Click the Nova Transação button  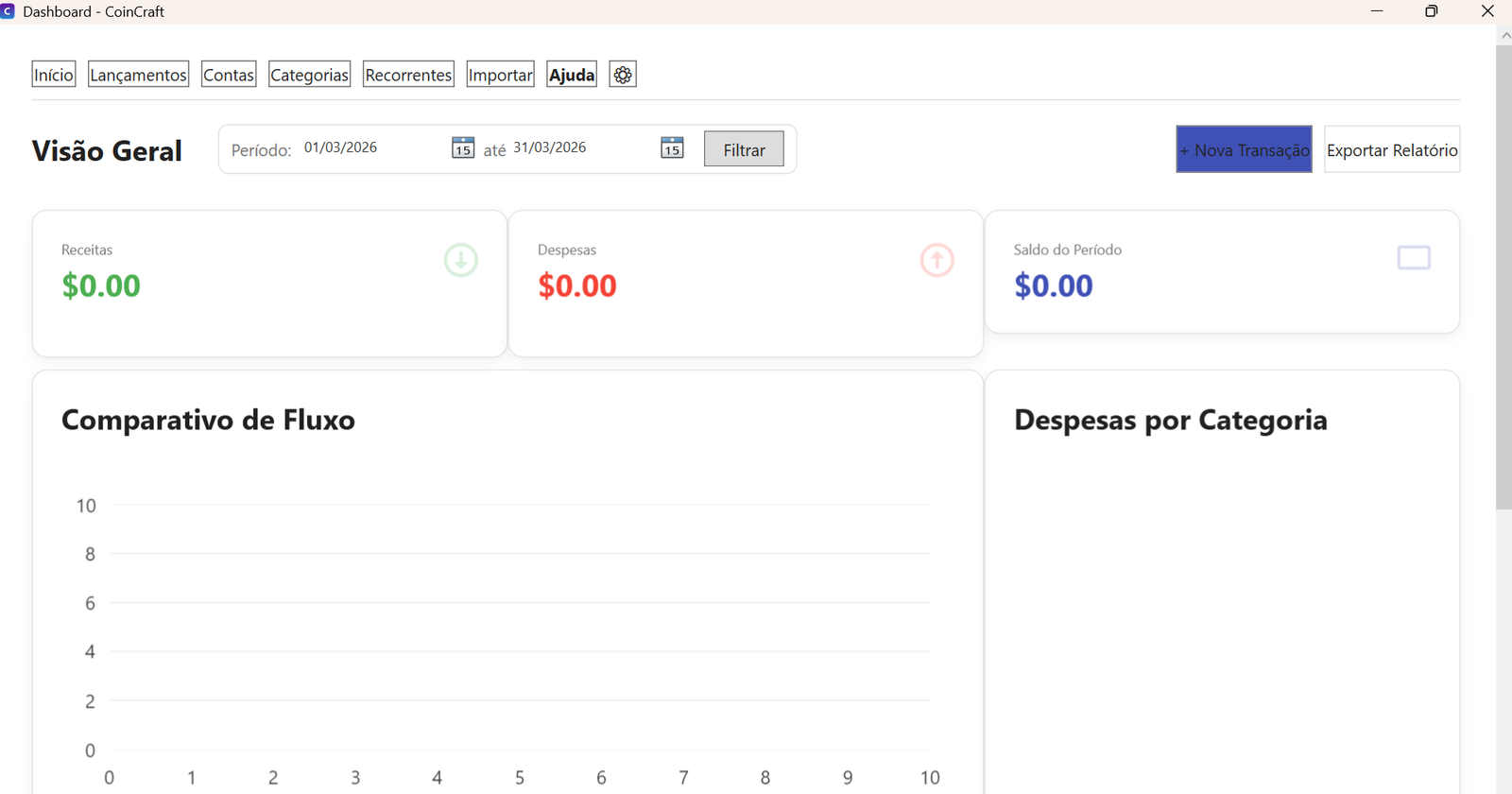coord(1244,149)
